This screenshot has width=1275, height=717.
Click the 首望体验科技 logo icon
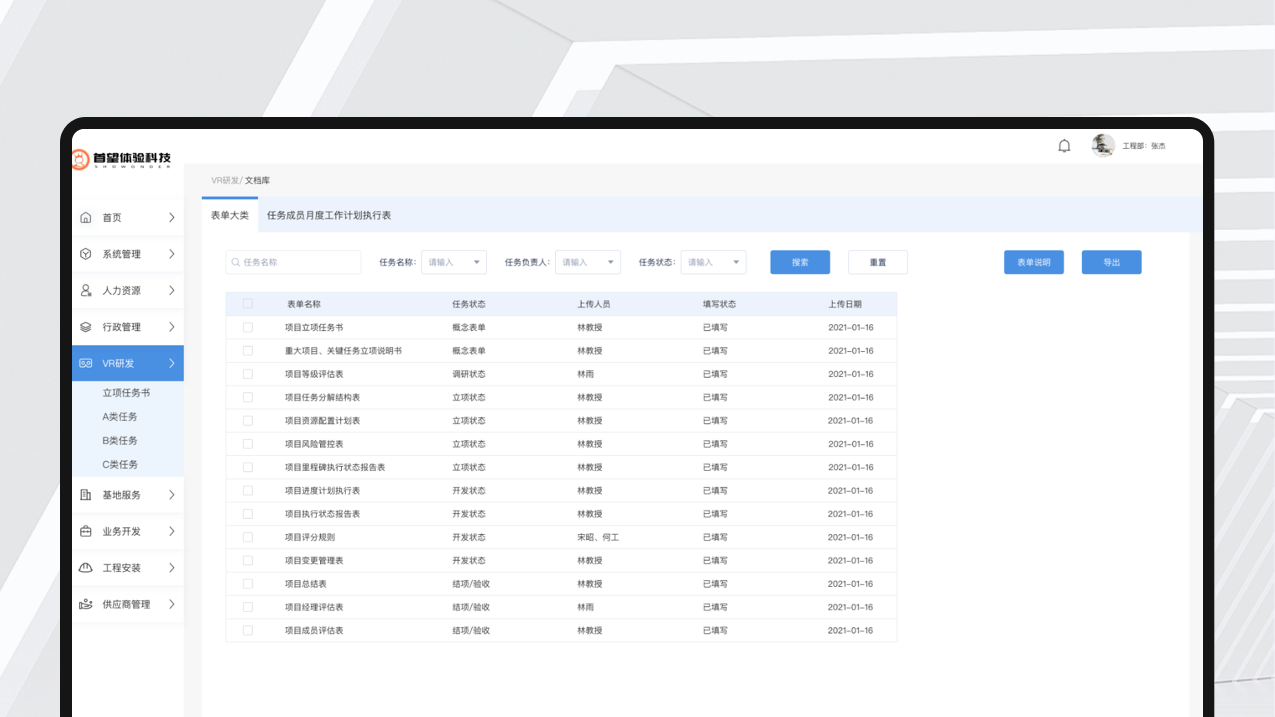(80, 159)
